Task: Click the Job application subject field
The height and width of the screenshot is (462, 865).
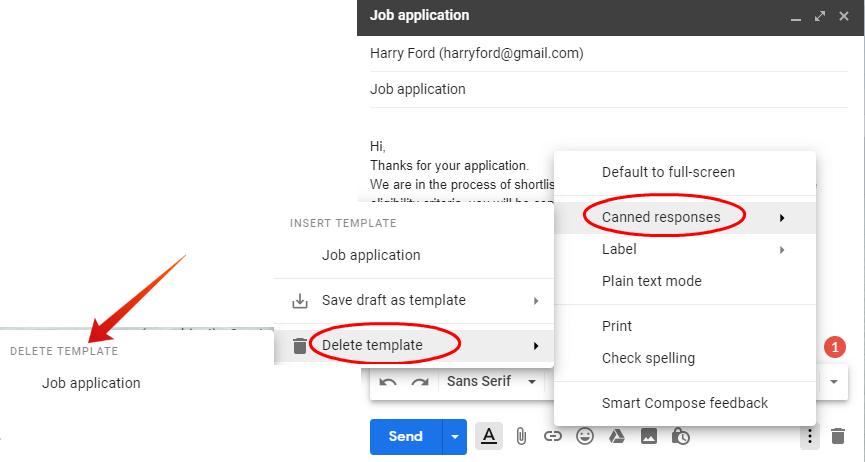Action: (x=608, y=89)
